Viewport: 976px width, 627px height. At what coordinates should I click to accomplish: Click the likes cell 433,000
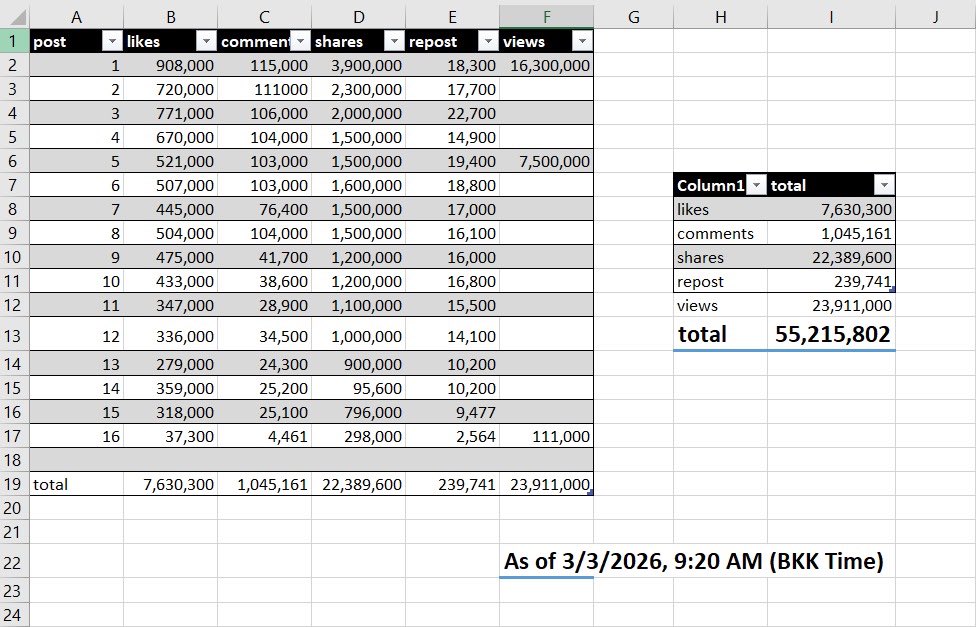coord(171,281)
